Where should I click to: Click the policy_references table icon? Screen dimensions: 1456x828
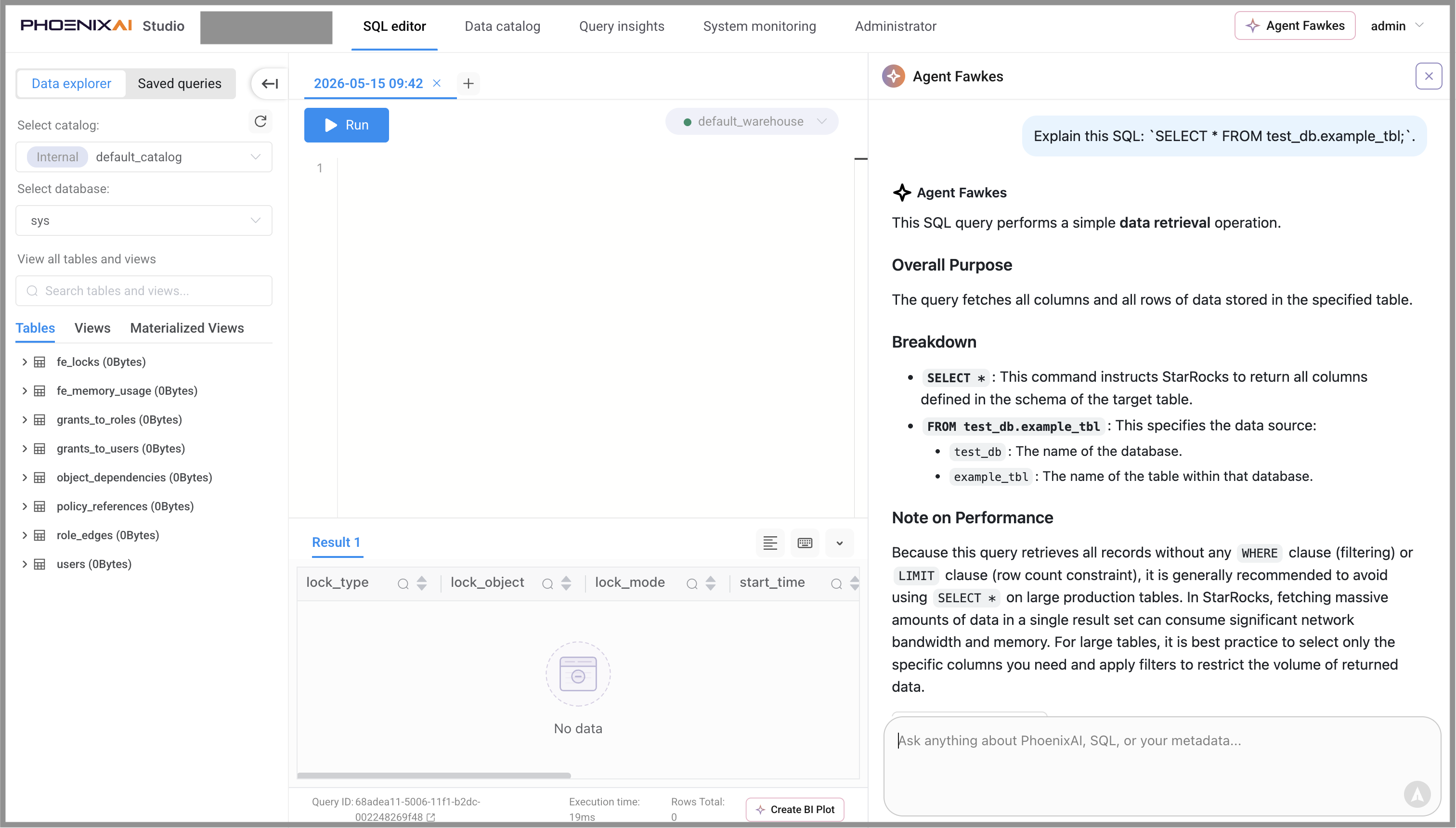[x=39, y=507]
